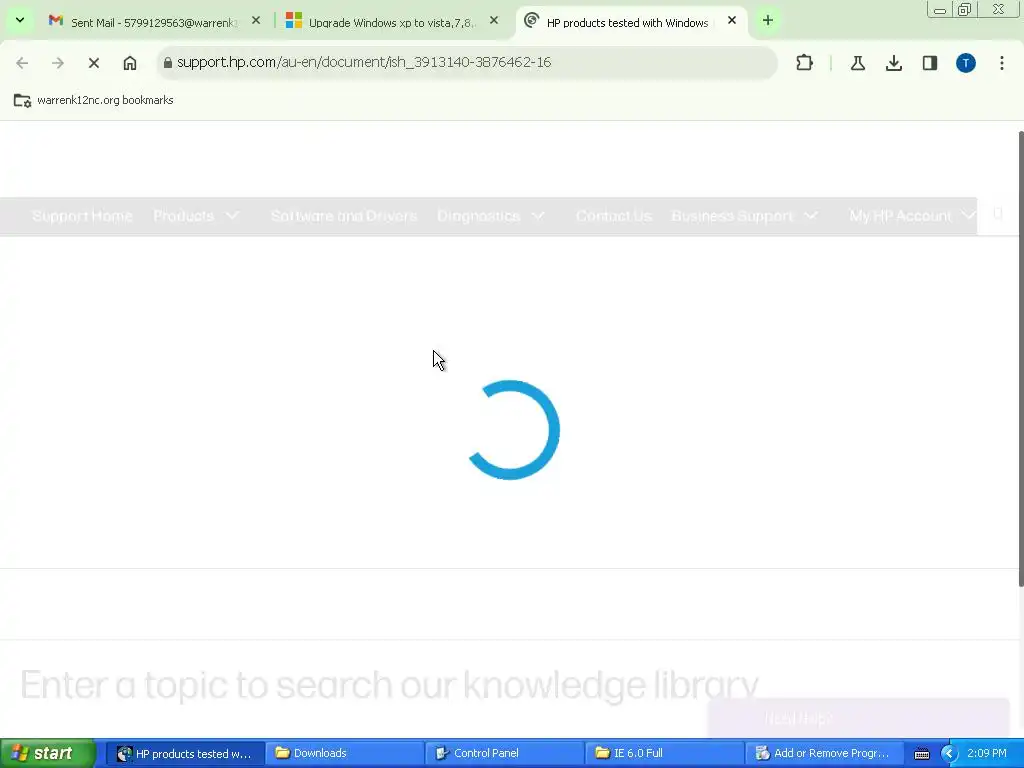Screen dimensions: 1024x768
Task: Restore down the browser window
Action: click(x=965, y=10)
